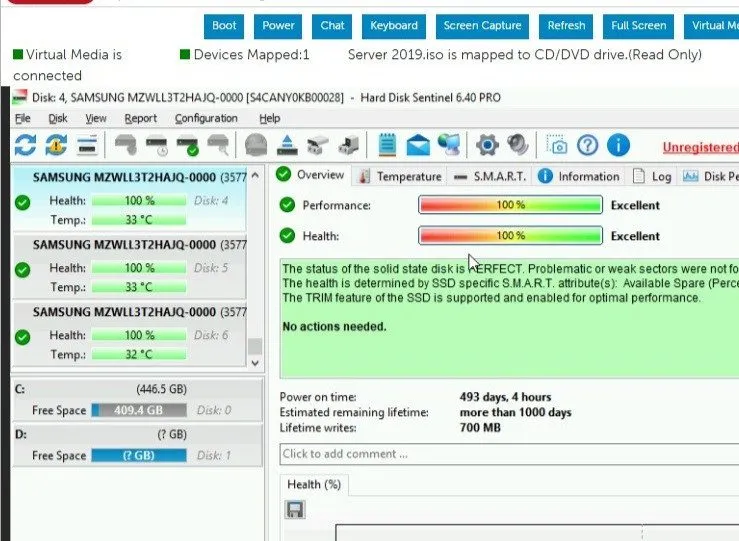Click the remote console Refresh button
Screen dimensions: 739x541
(566, 25)
